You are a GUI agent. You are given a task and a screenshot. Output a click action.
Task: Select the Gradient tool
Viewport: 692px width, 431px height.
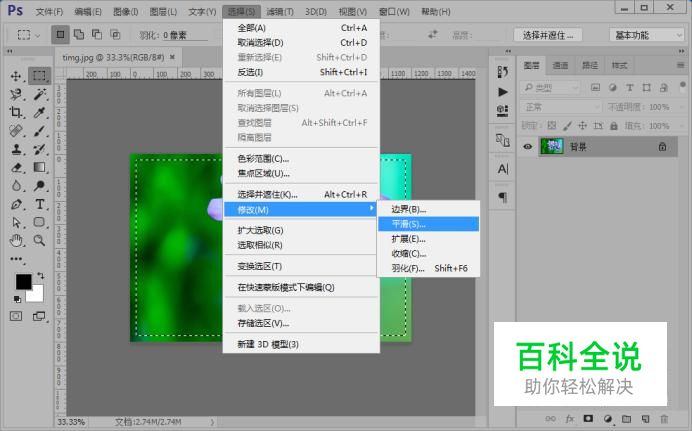click(40, 168)
